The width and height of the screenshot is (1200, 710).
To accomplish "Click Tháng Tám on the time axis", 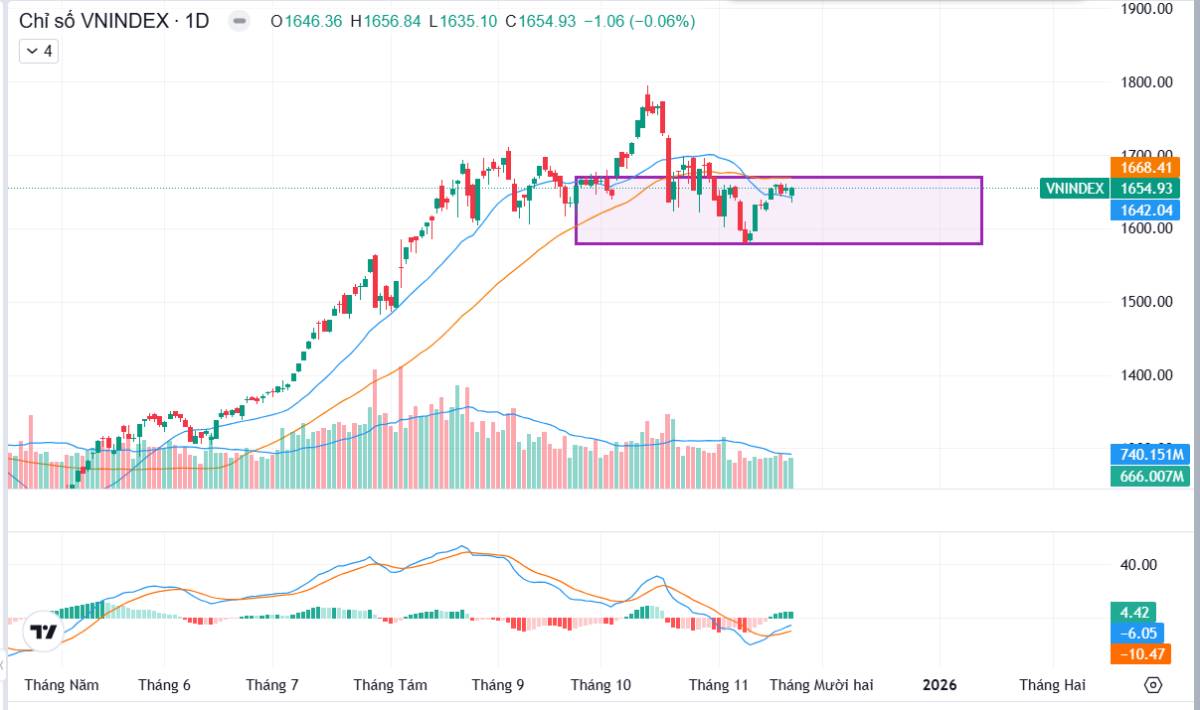I will coord(390,685).
